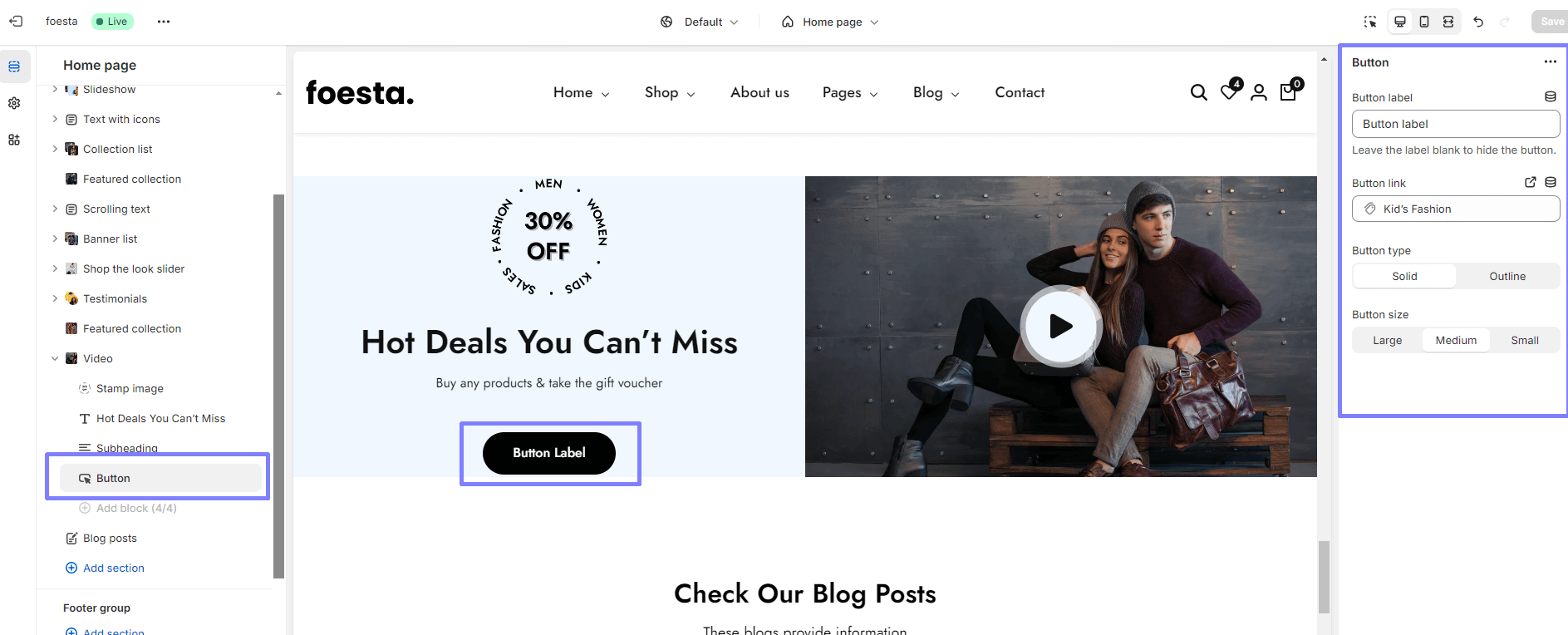Image resolution: width=1568 pixels, height=635 pixels.
Task: Expand the Testimonials section
Action: click(x=55, y=298)
